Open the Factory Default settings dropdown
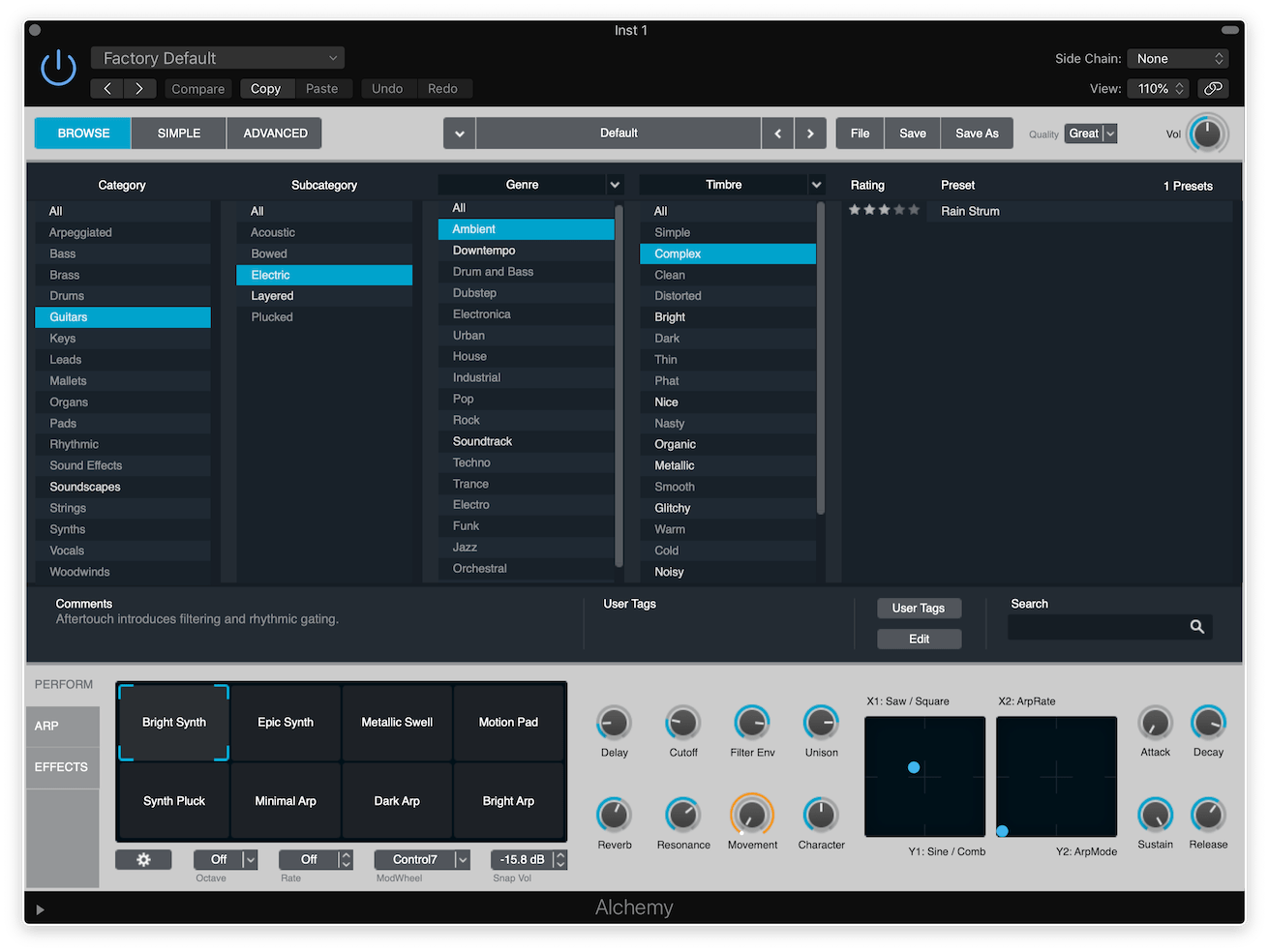This screenshot has width=1269, height=952. [218, 58]
